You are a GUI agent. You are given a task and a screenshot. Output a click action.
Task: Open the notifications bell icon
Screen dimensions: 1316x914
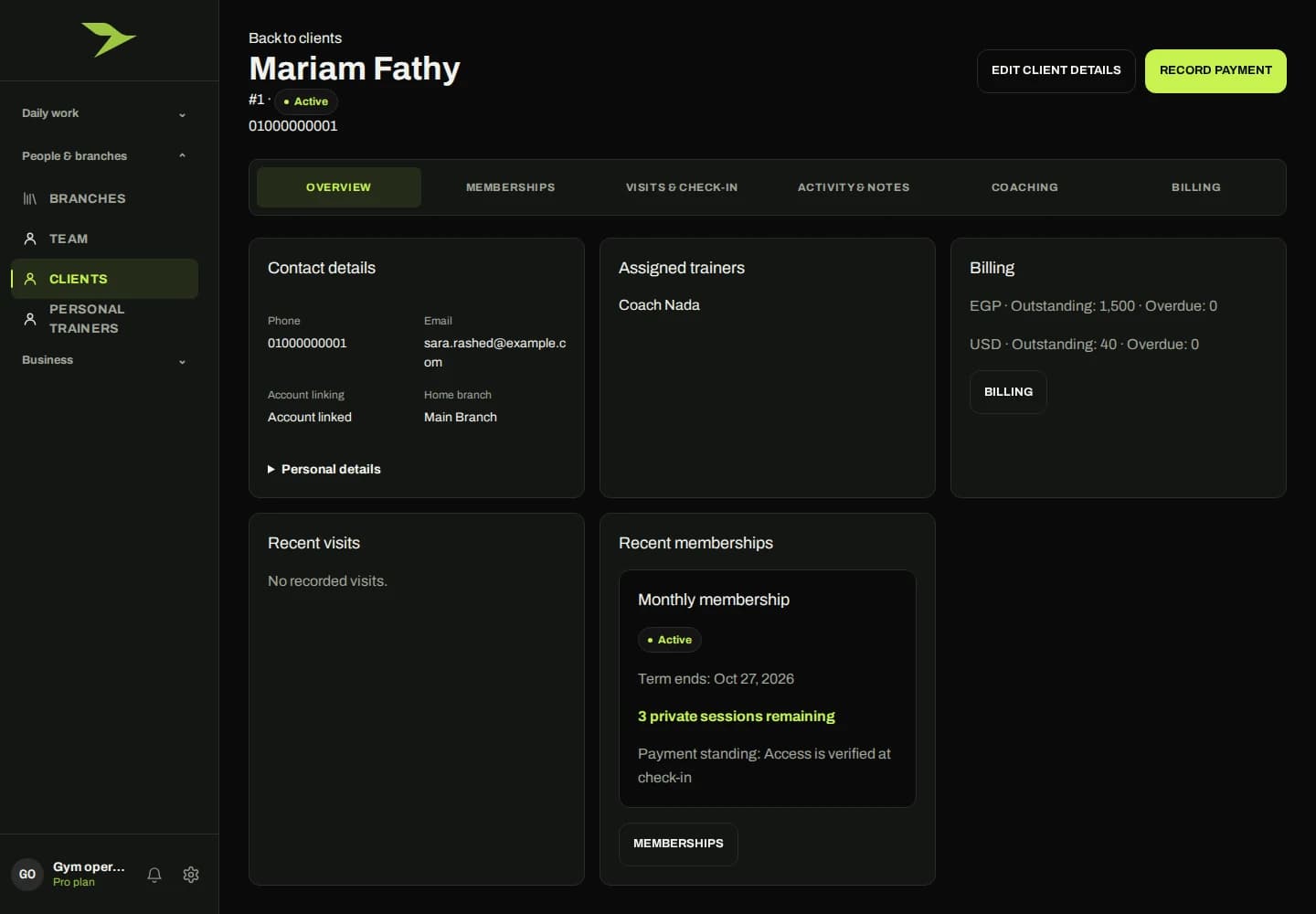(x=154, y=875)
